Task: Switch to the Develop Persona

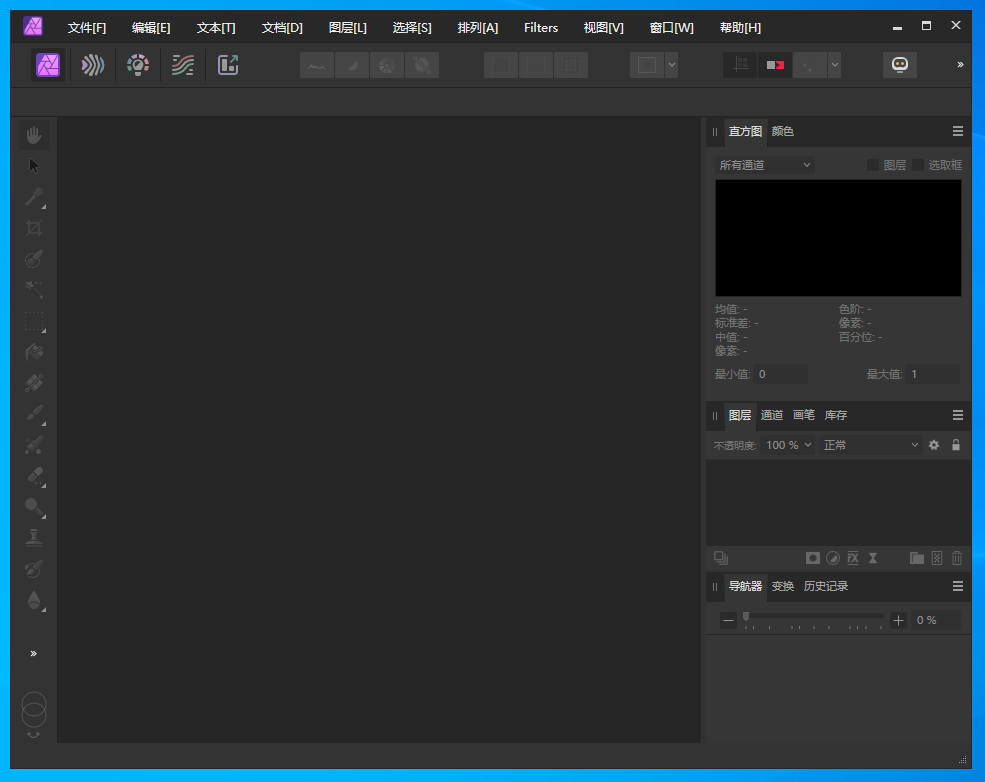Action: point(137,65)
